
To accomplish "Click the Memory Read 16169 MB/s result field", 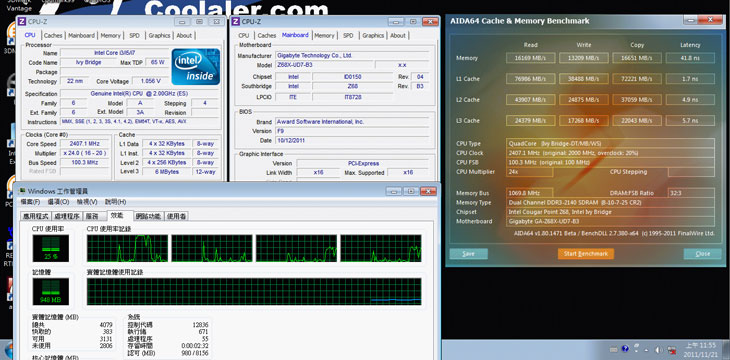I will tap(530, 58).
